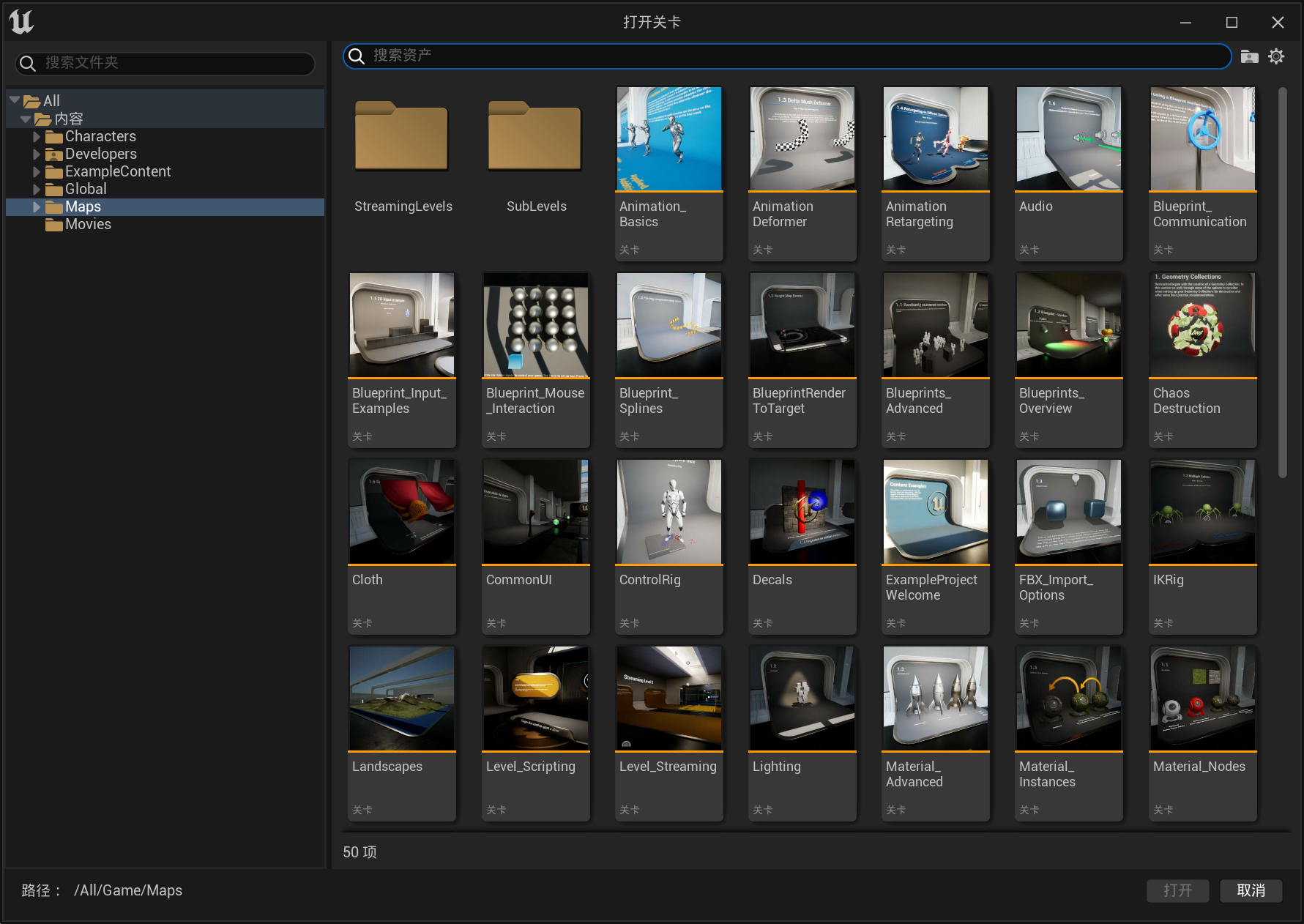The height and width of the screenshot is (924, 1304).
Task: Select the Global tree item
Action: point(165,189)
